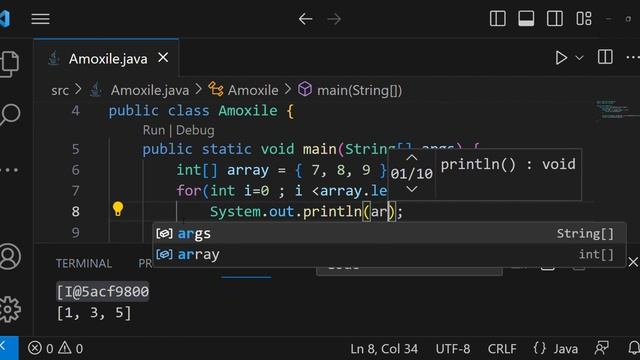Close the bottom panel
Image resolution: width=640 pixels, height=360 pixels.
click(x=633, y=262)
